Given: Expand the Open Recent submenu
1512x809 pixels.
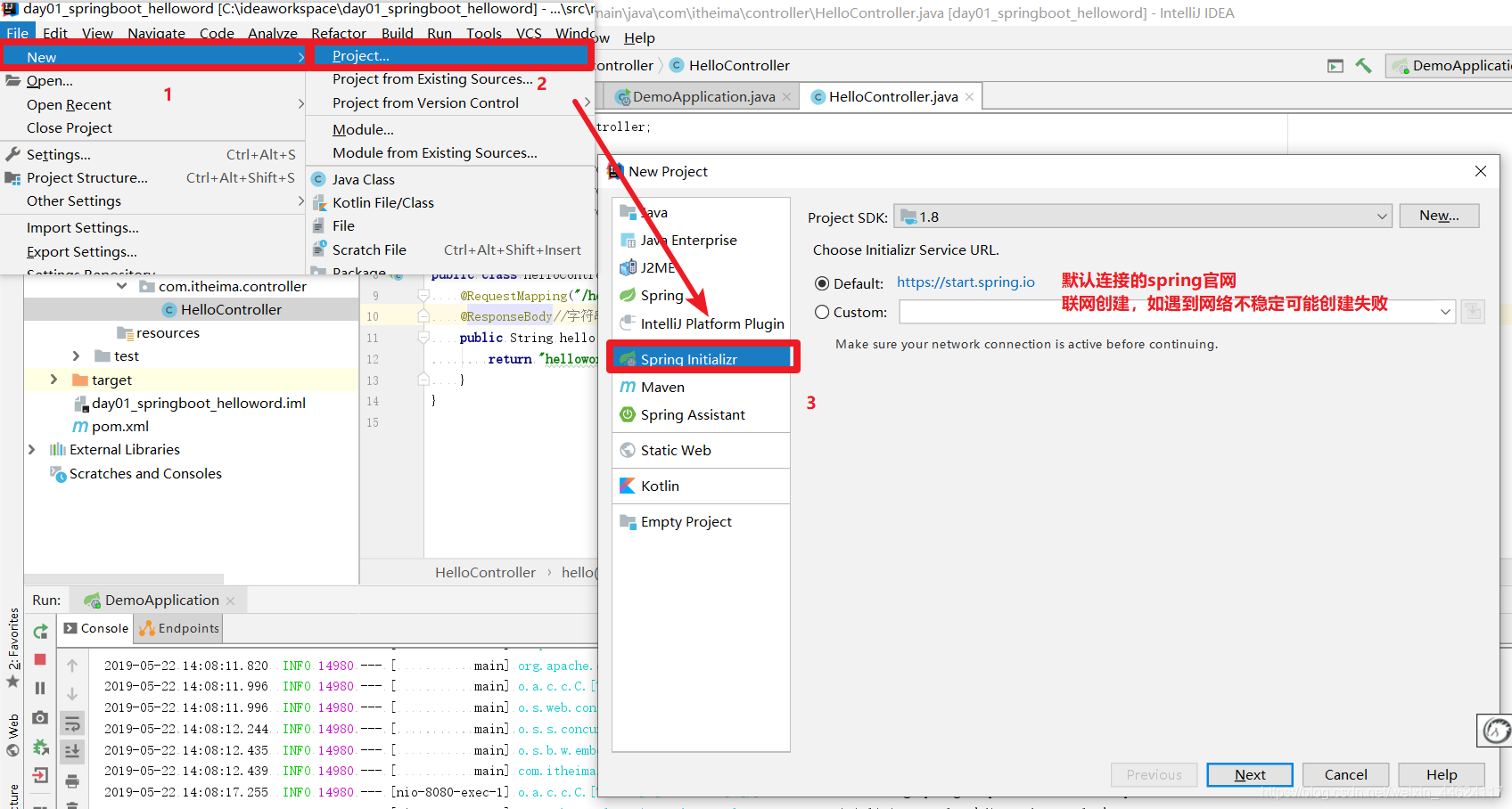Looking at the screenshot, I should (x=153, y=104).
